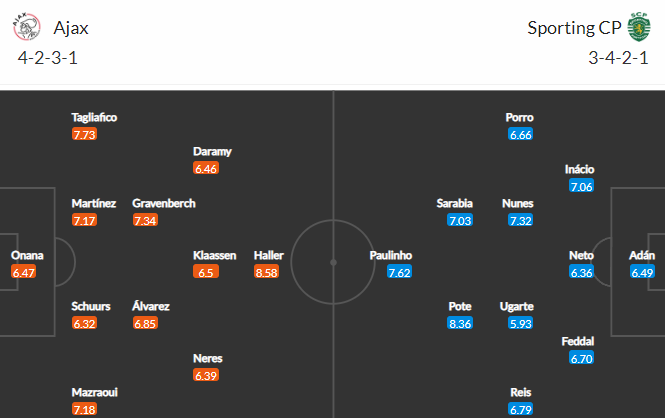Click Tagliafico's 7.73 rating badge
665x418 pixels.
click(84, 134)
